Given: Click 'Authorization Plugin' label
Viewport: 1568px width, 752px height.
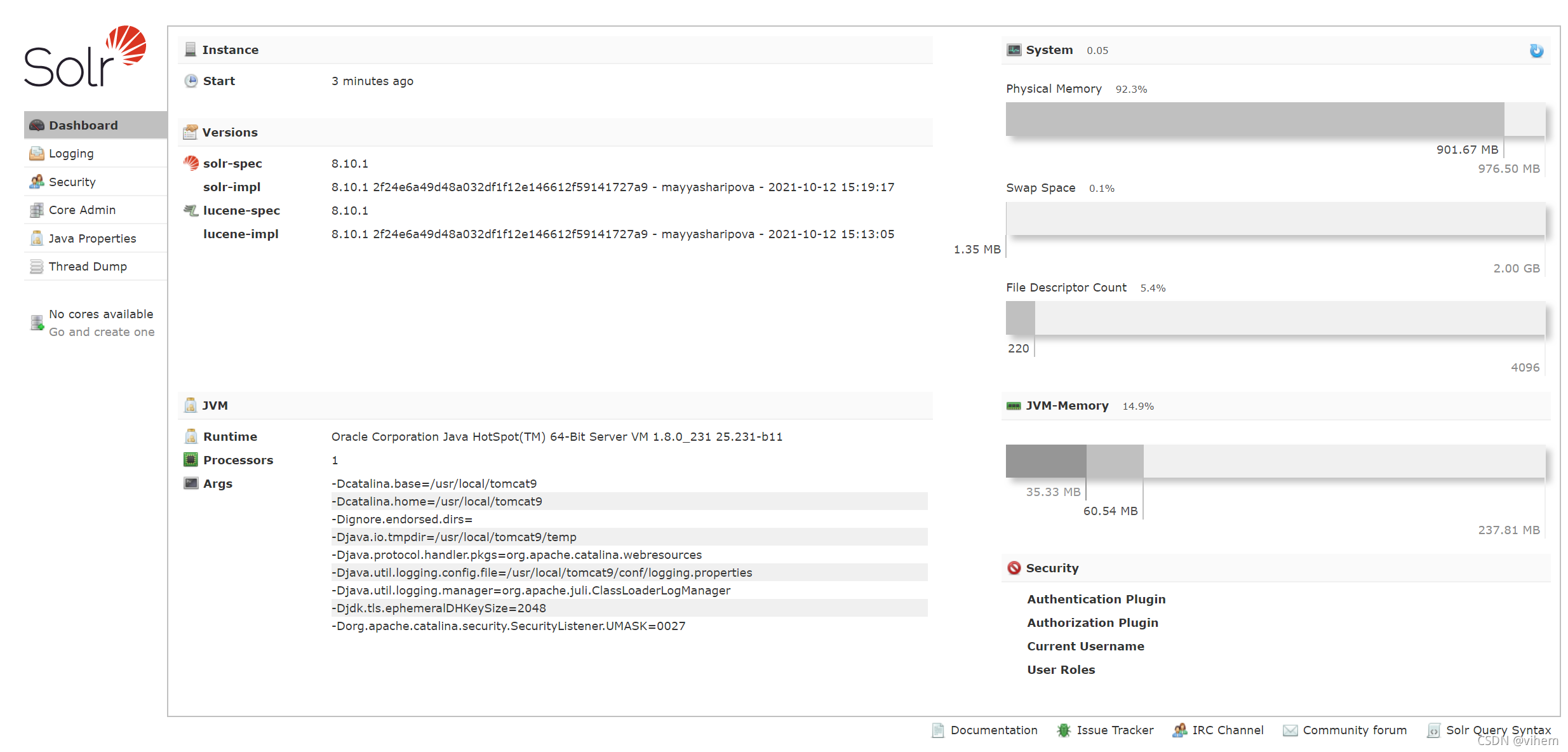Looking at the screenshot, I should (1092, 622).
